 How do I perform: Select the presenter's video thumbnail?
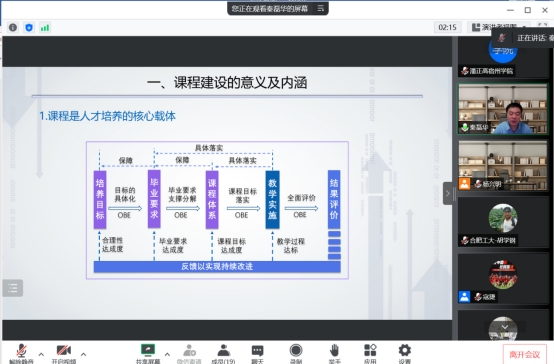[x=503, y=109]
